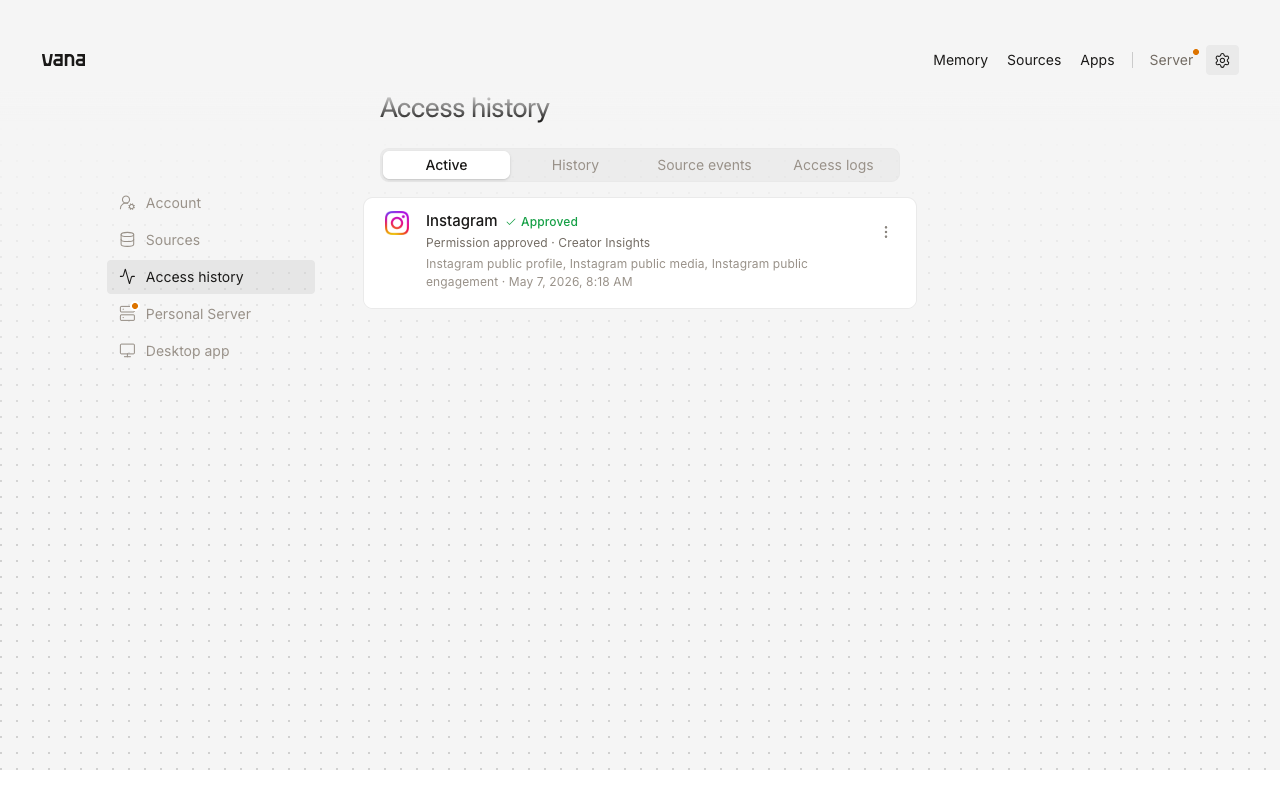
Task: Switch to the History tab
Action: tap(575, 165)
